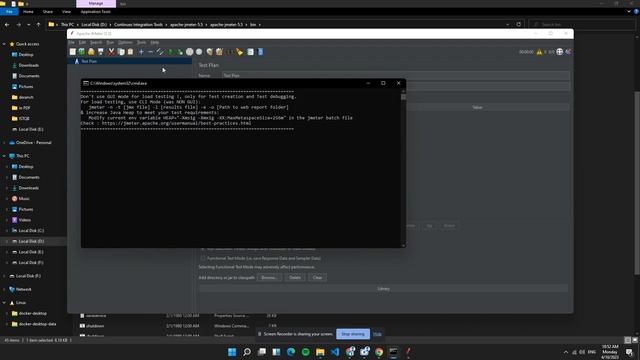
Task: Click the Collapse All minus icon in JMeter
Action: (151, 52)
